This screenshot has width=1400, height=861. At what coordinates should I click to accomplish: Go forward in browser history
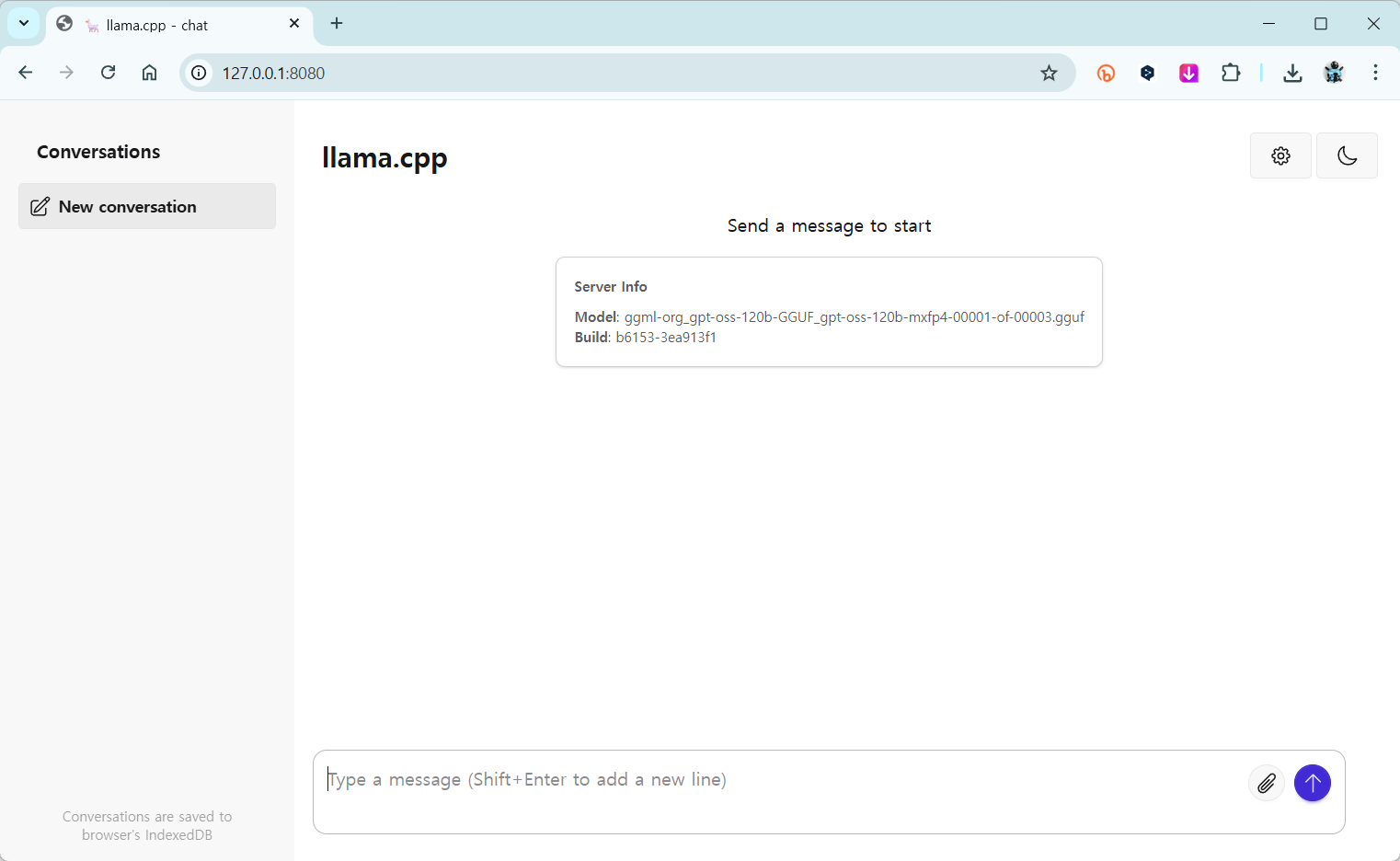[66, 73]
